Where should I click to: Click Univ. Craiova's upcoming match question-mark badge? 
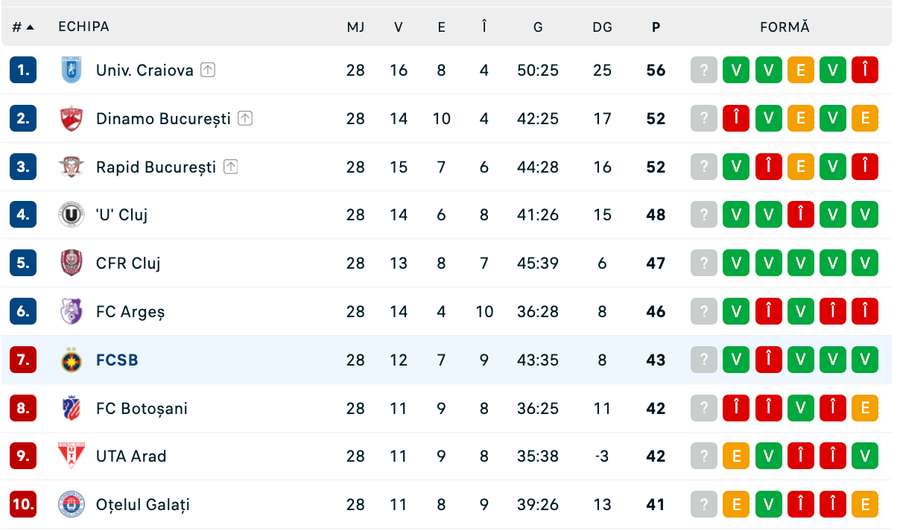[x=704, y=70]
